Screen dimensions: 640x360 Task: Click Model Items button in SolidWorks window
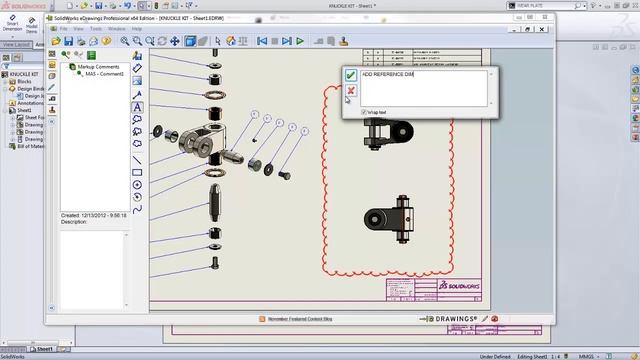click(31, 25)
